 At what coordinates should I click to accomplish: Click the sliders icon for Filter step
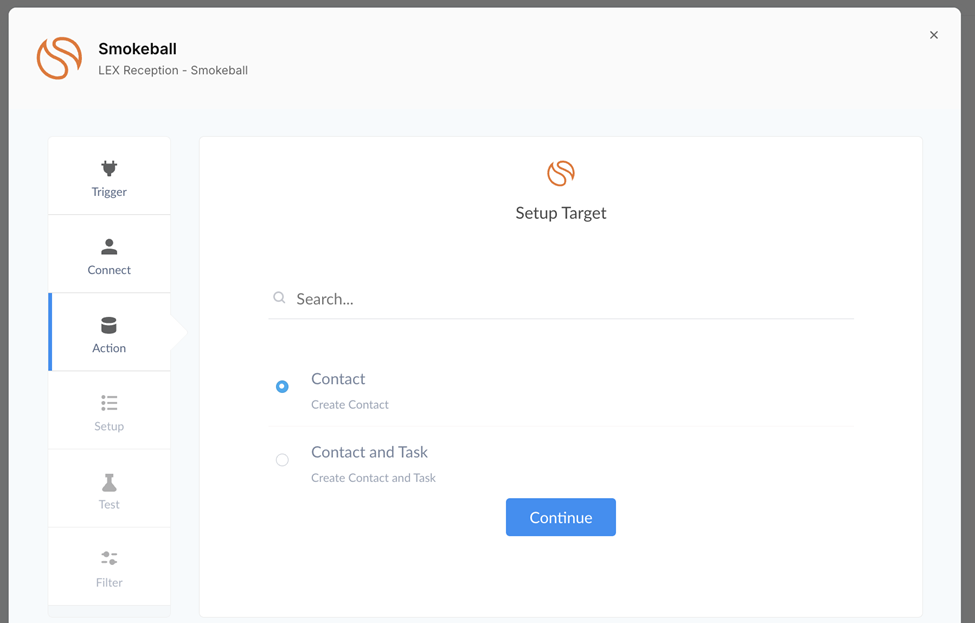(x=109, y=559)
